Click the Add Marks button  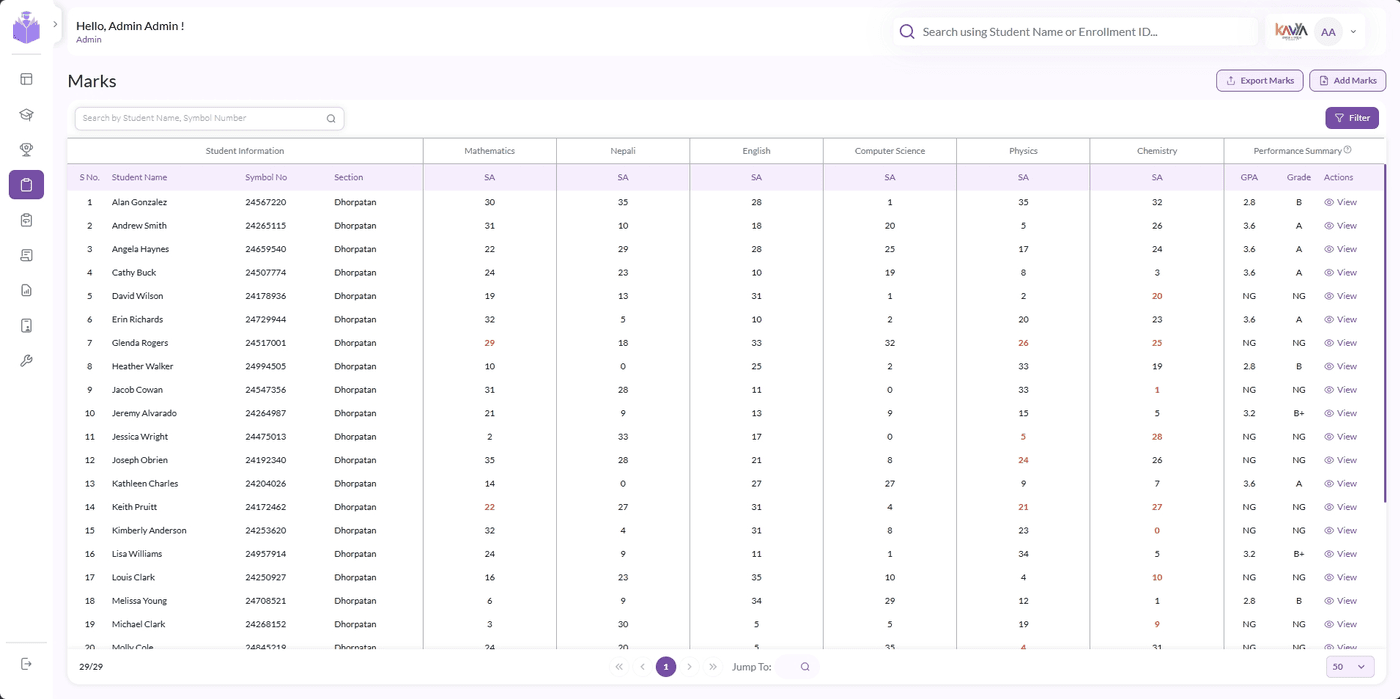tap(1347, 81)
